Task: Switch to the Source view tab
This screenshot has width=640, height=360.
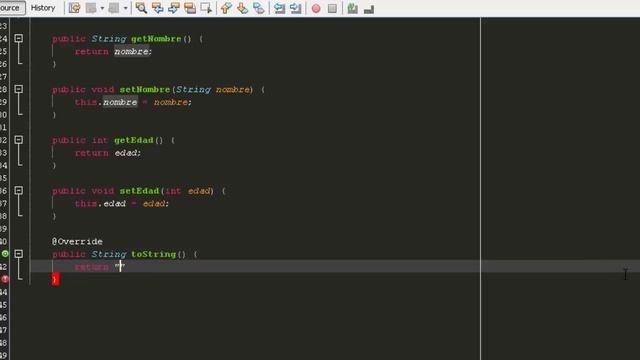Action: [x=11, y=8]
